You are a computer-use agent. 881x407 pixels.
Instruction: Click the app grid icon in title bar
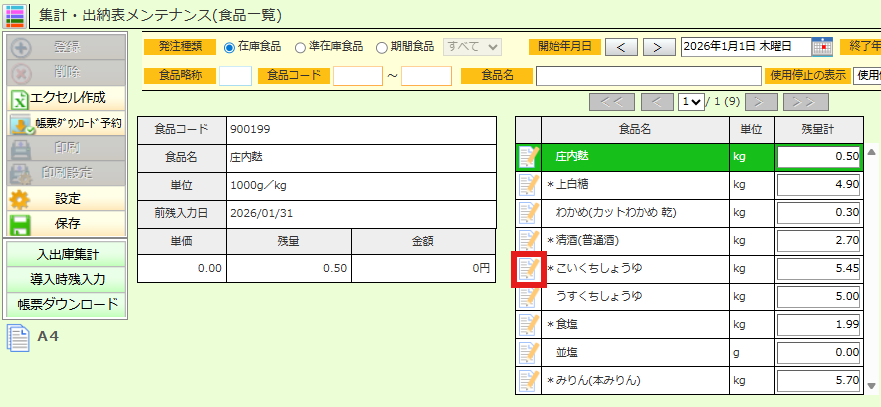tap(15, 15)
